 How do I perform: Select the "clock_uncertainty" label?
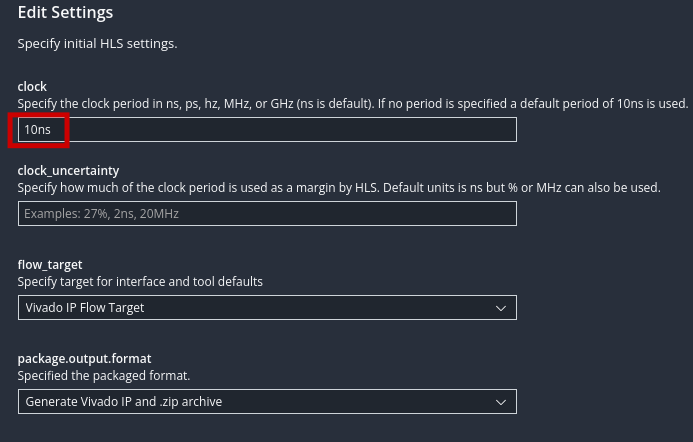[x=68, y=171]
